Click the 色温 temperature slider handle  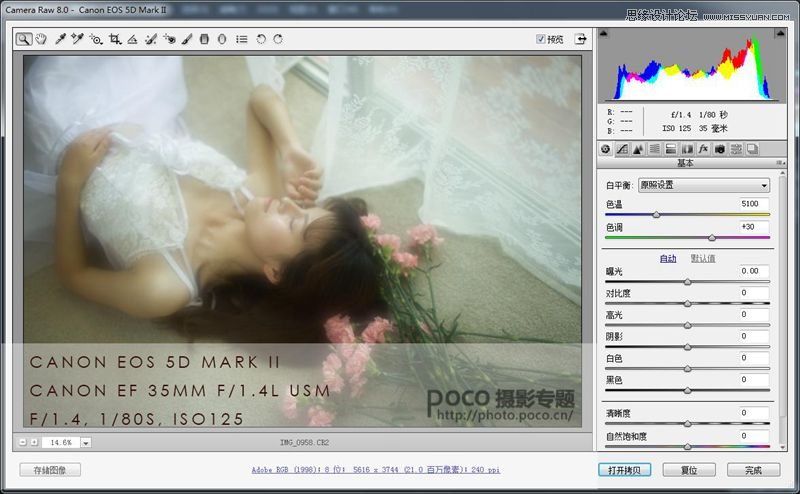click(x=657, y=215)
